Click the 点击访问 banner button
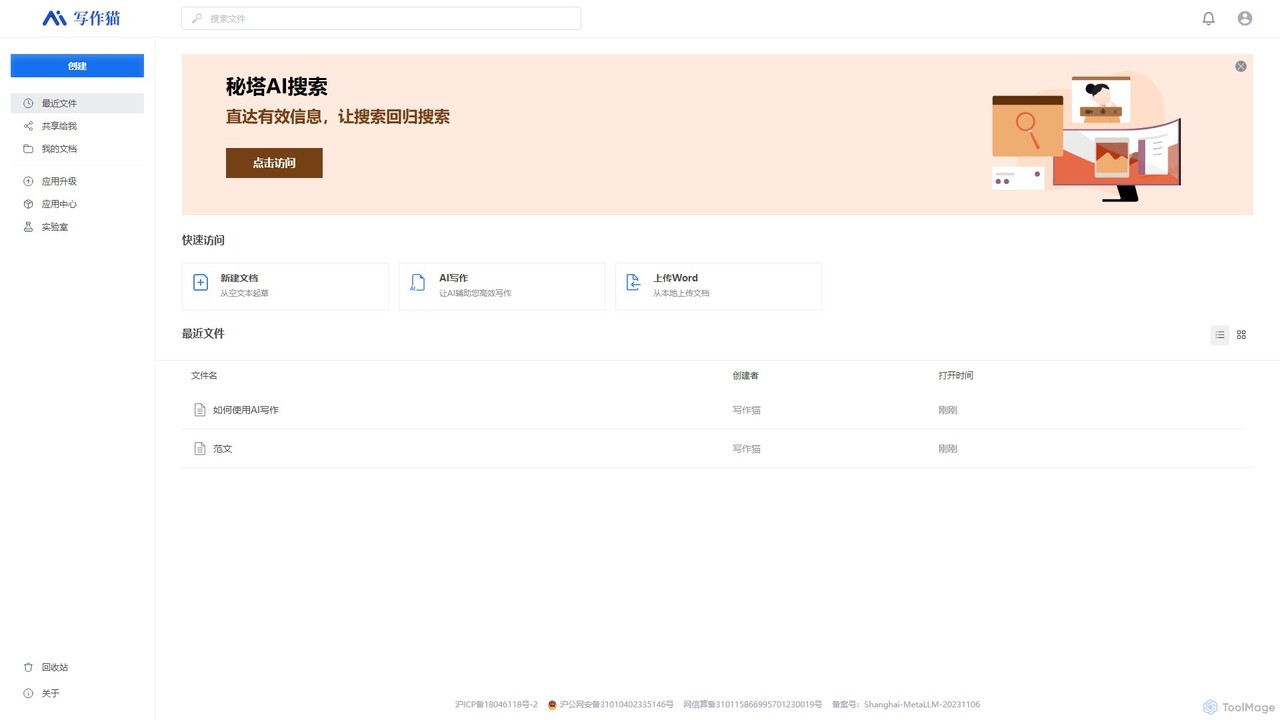The image size is (1280, 720). pyautogui.click(x=274, y=163)
